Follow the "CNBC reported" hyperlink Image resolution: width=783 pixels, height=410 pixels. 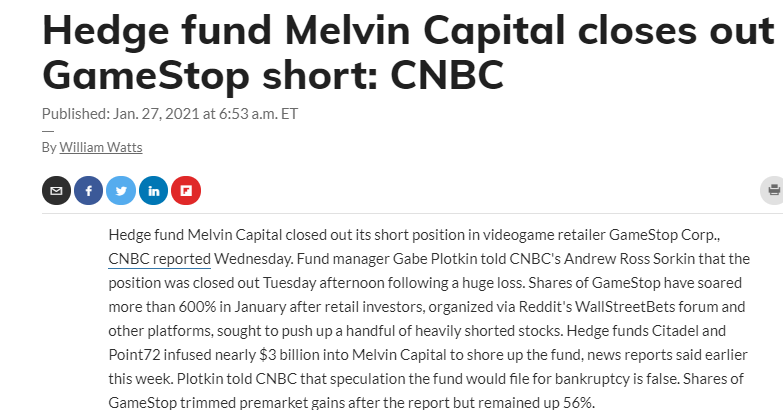pos(159,260)
